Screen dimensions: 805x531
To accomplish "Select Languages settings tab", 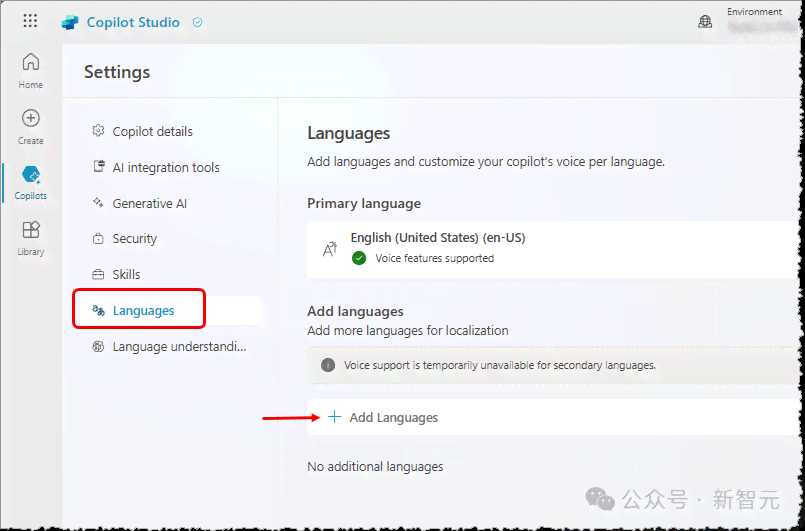I will (x=171, y=310).
